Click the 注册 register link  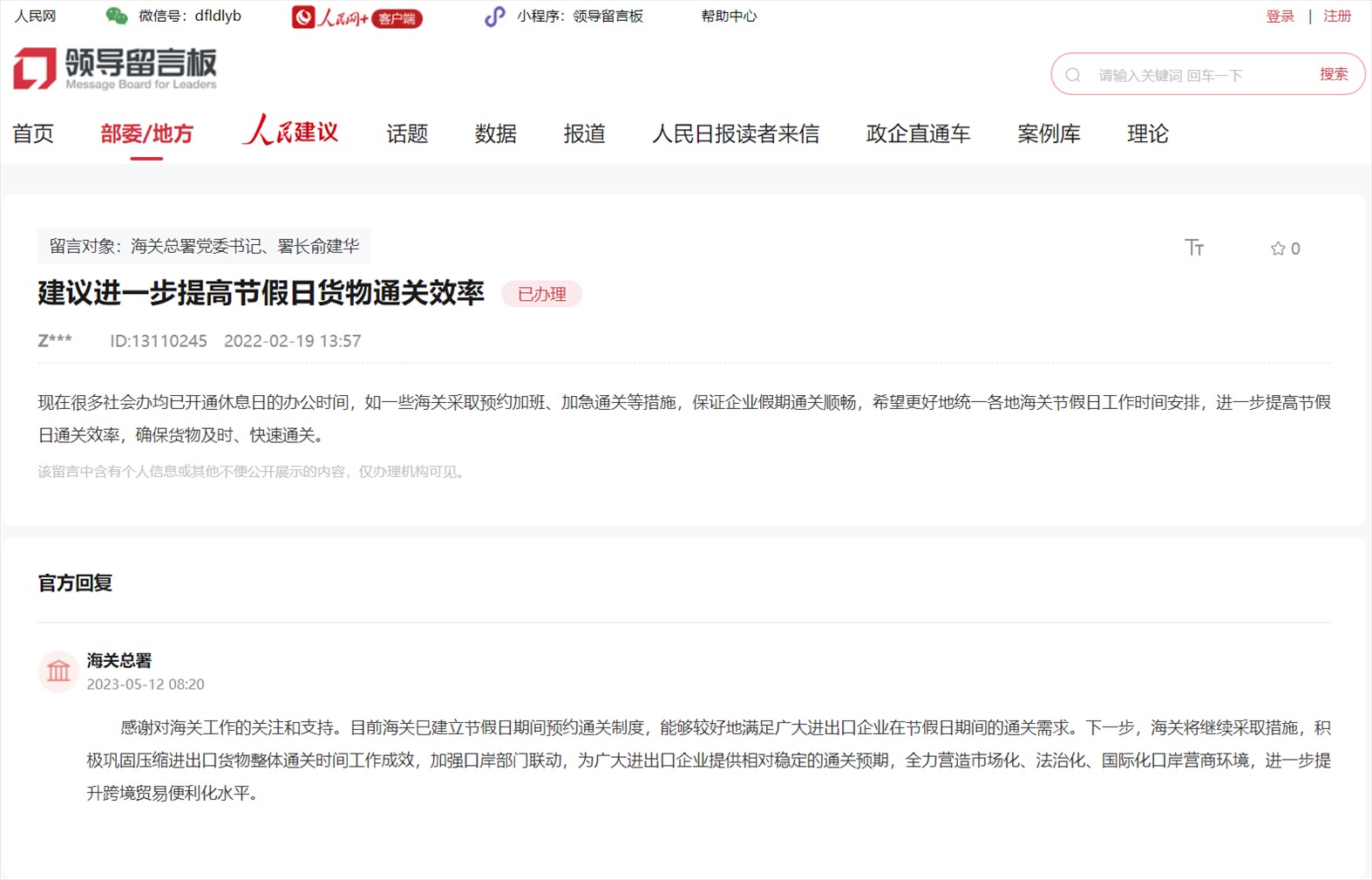point(1336,16)
